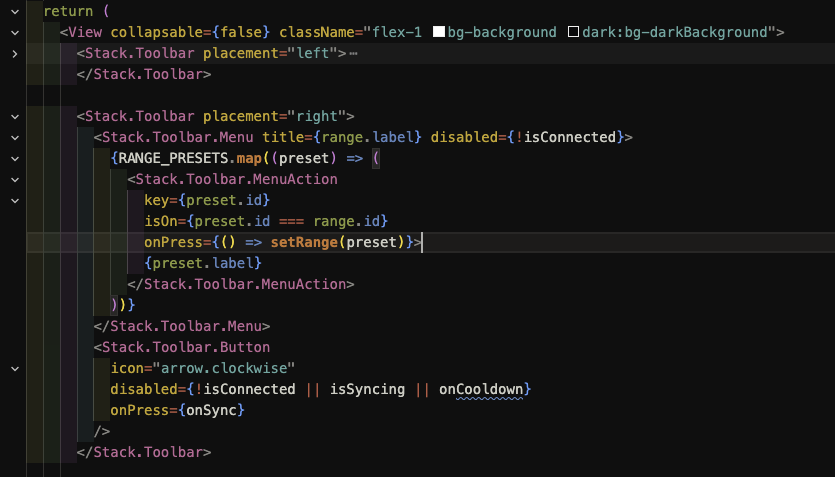
Task: Click "range.id" in the isOn comparison
Action: coord(346,221)
